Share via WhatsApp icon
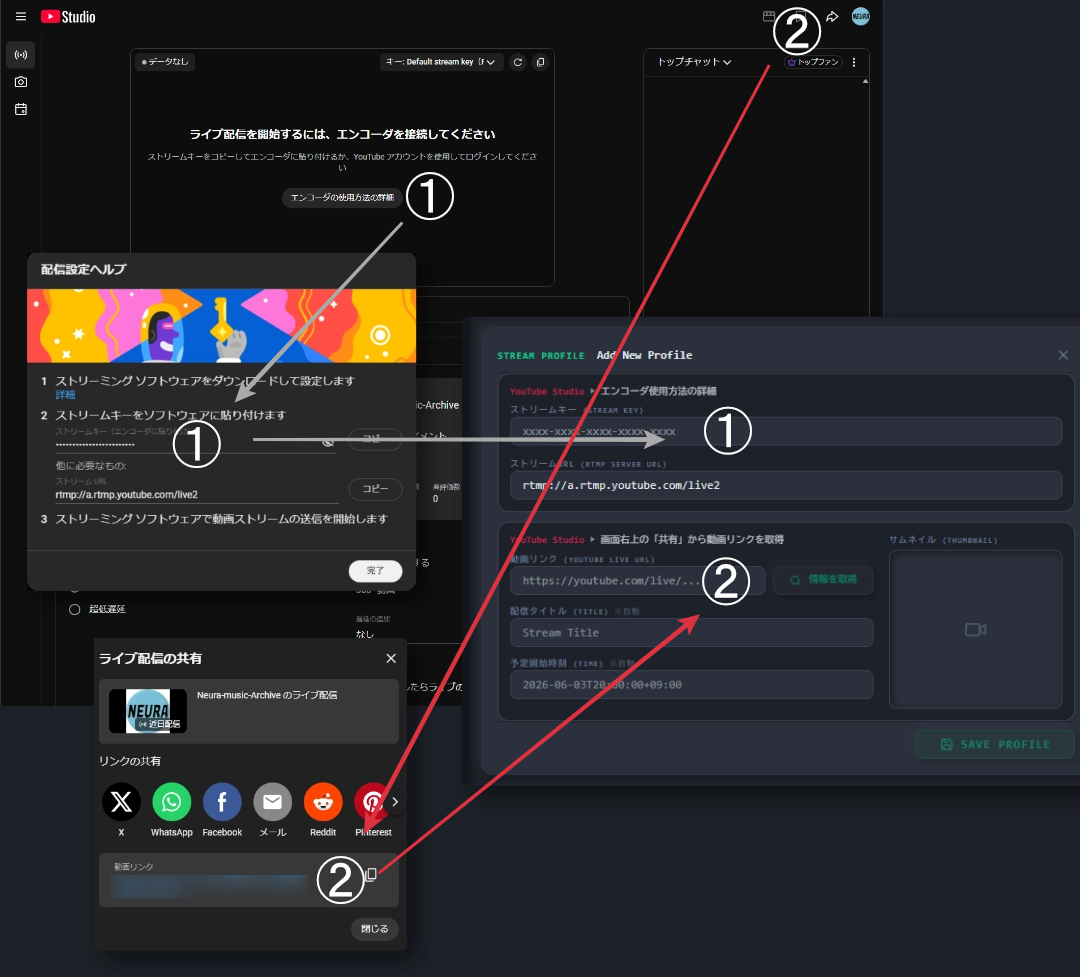This screenshot has width=1080, height=977. pos(172,802)
